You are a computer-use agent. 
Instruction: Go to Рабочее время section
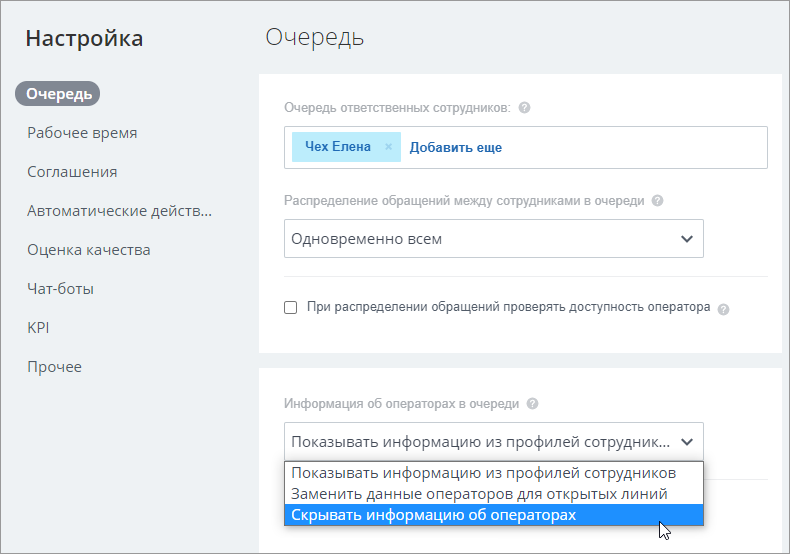(82, 133)
